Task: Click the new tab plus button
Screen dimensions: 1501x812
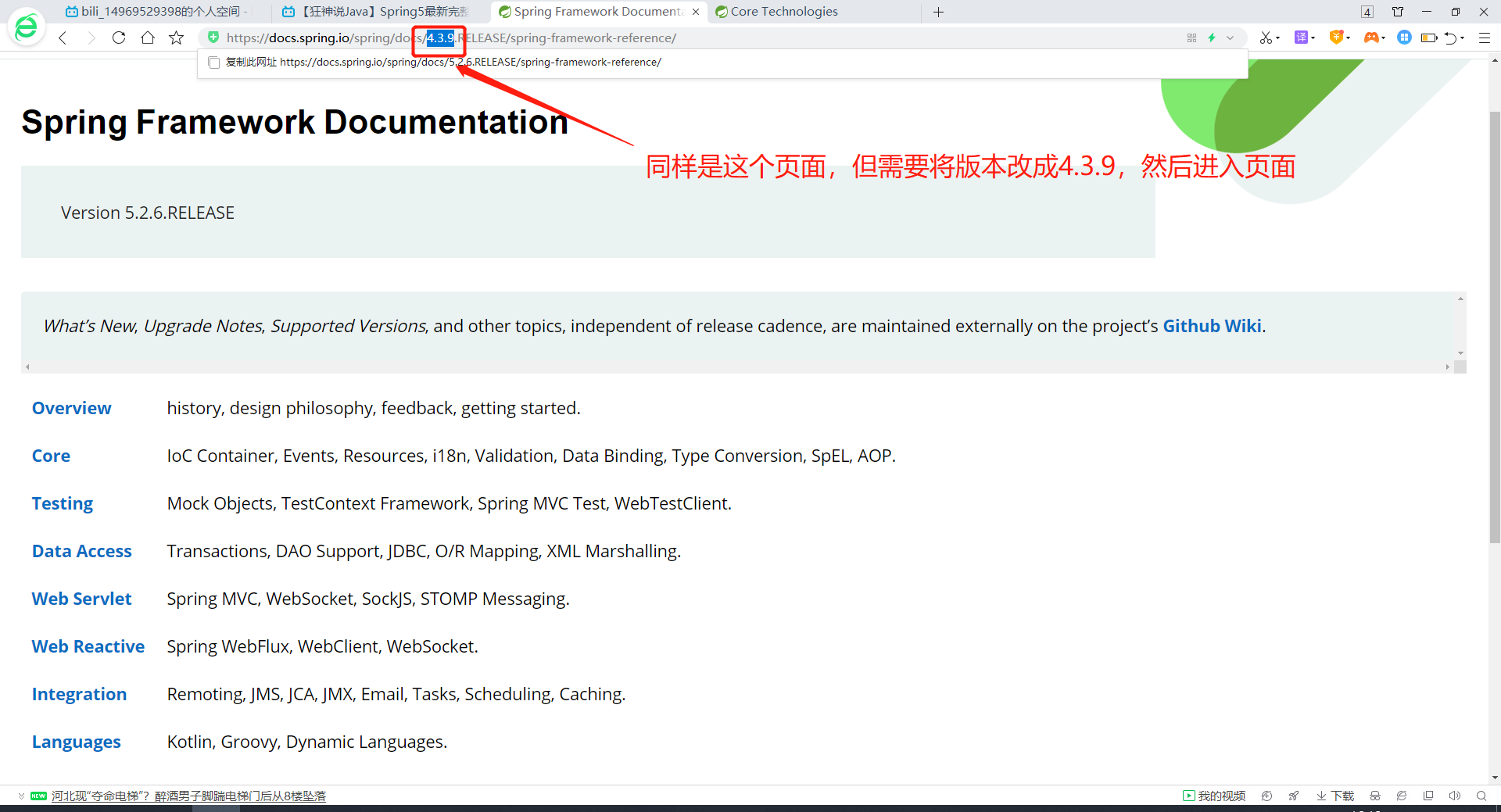Action: coord(939,12)
